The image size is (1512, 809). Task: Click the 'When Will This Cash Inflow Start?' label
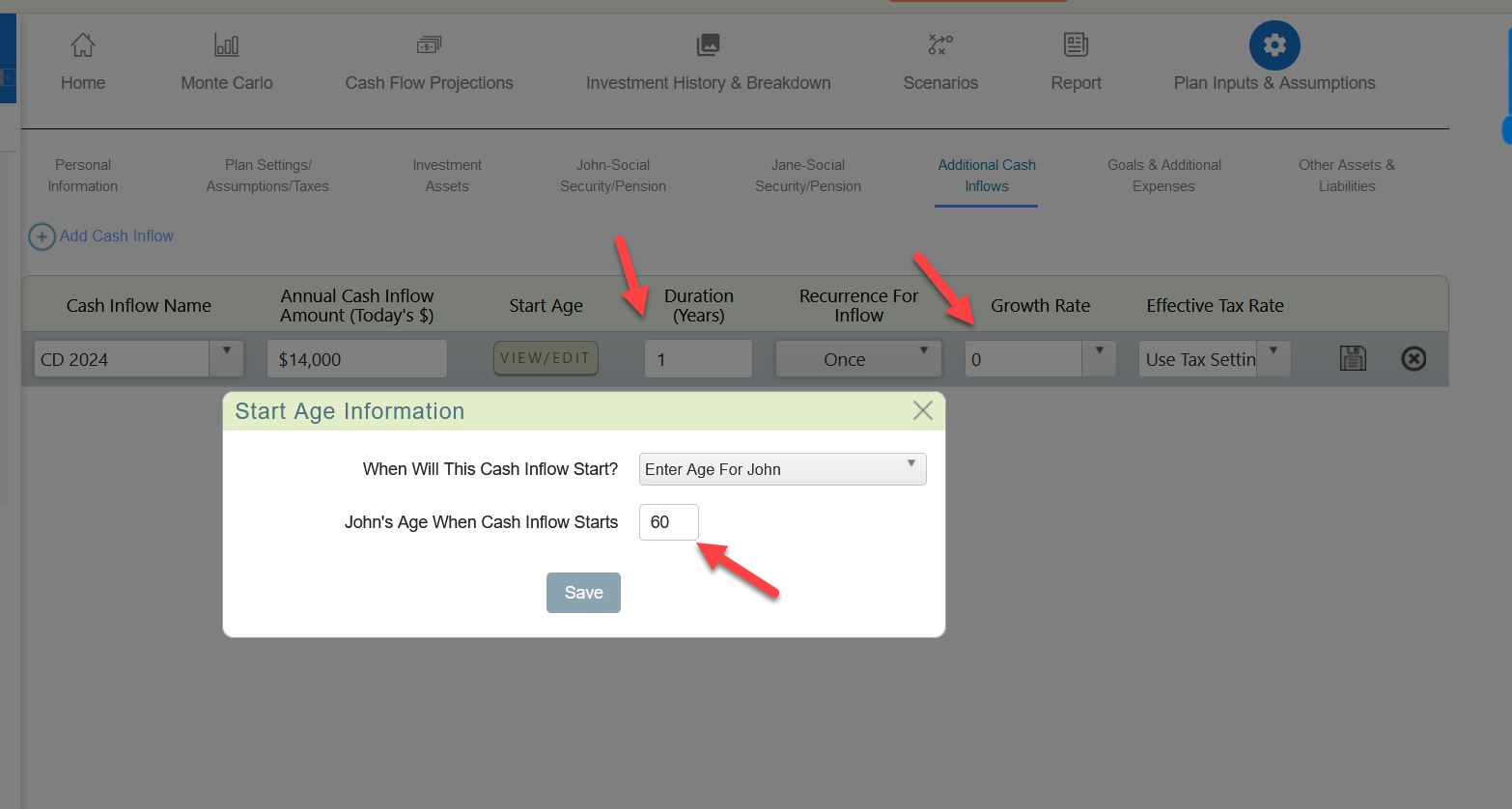(490, 469)
